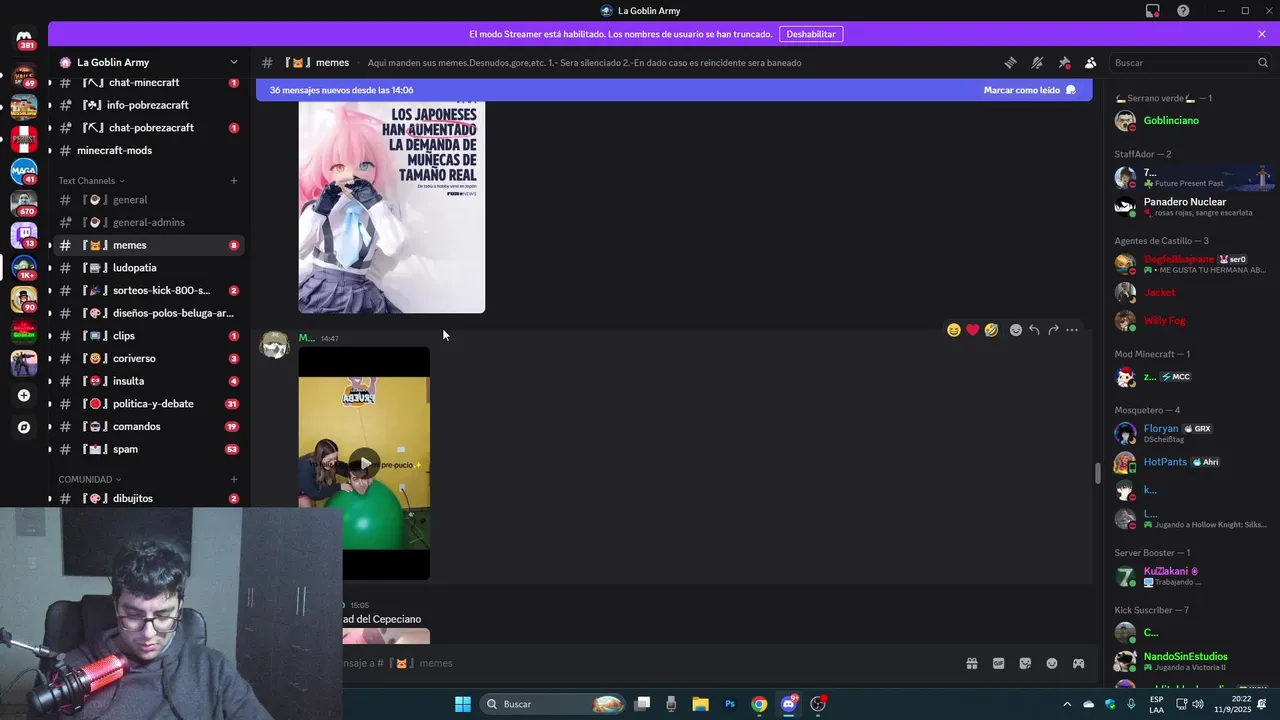Click the forward arrow on the message
The width and height of the screenshot is (1280, 720).
1053,330
